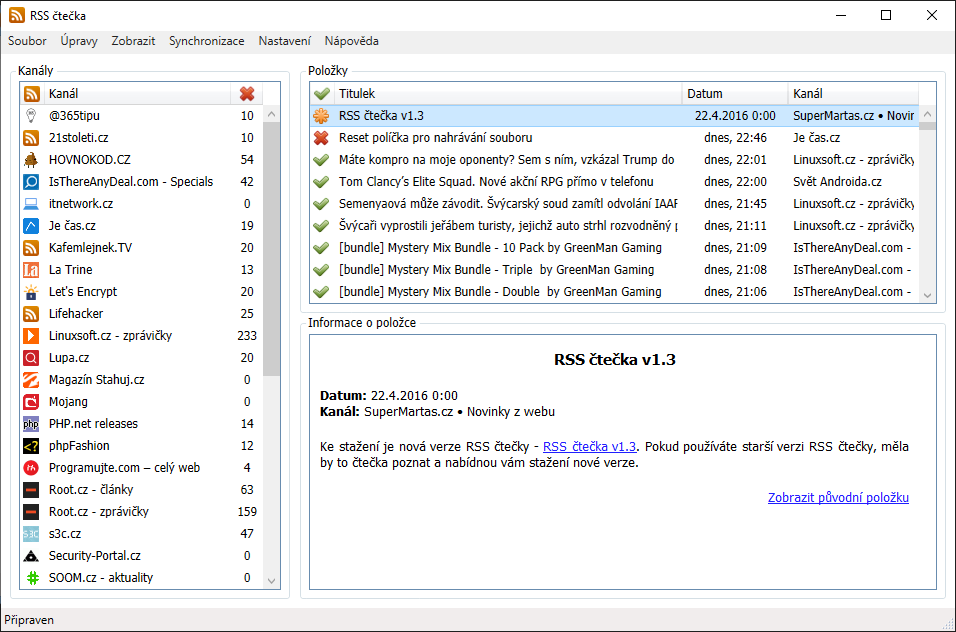Toggle read status of Reset políčka item
Image resolution: width=956 pixels, height=632 pixels.
321,138
